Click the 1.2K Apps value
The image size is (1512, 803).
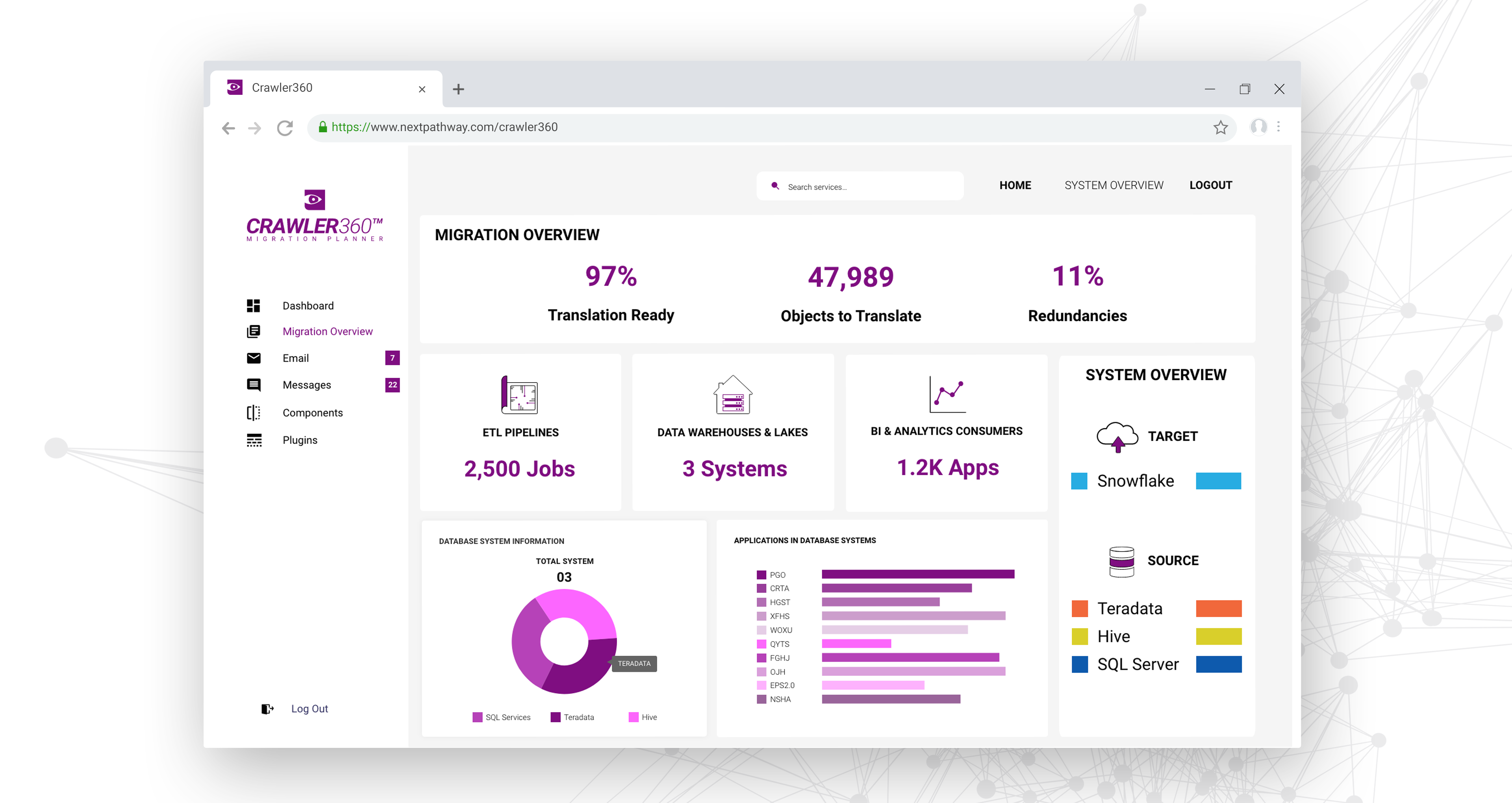coord(947,468)
